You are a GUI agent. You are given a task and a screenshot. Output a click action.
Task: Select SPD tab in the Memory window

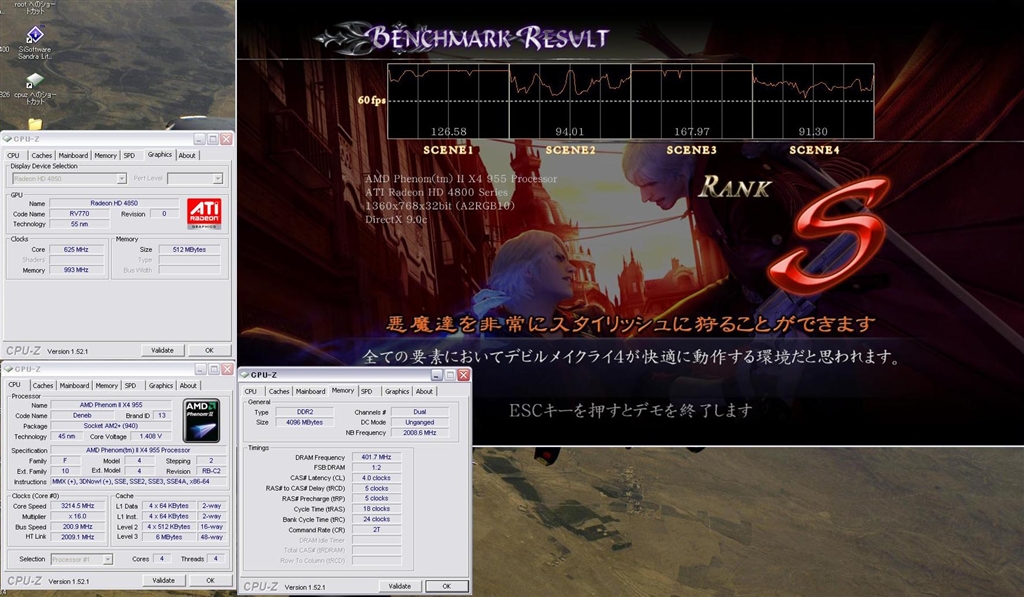[366, 391]
